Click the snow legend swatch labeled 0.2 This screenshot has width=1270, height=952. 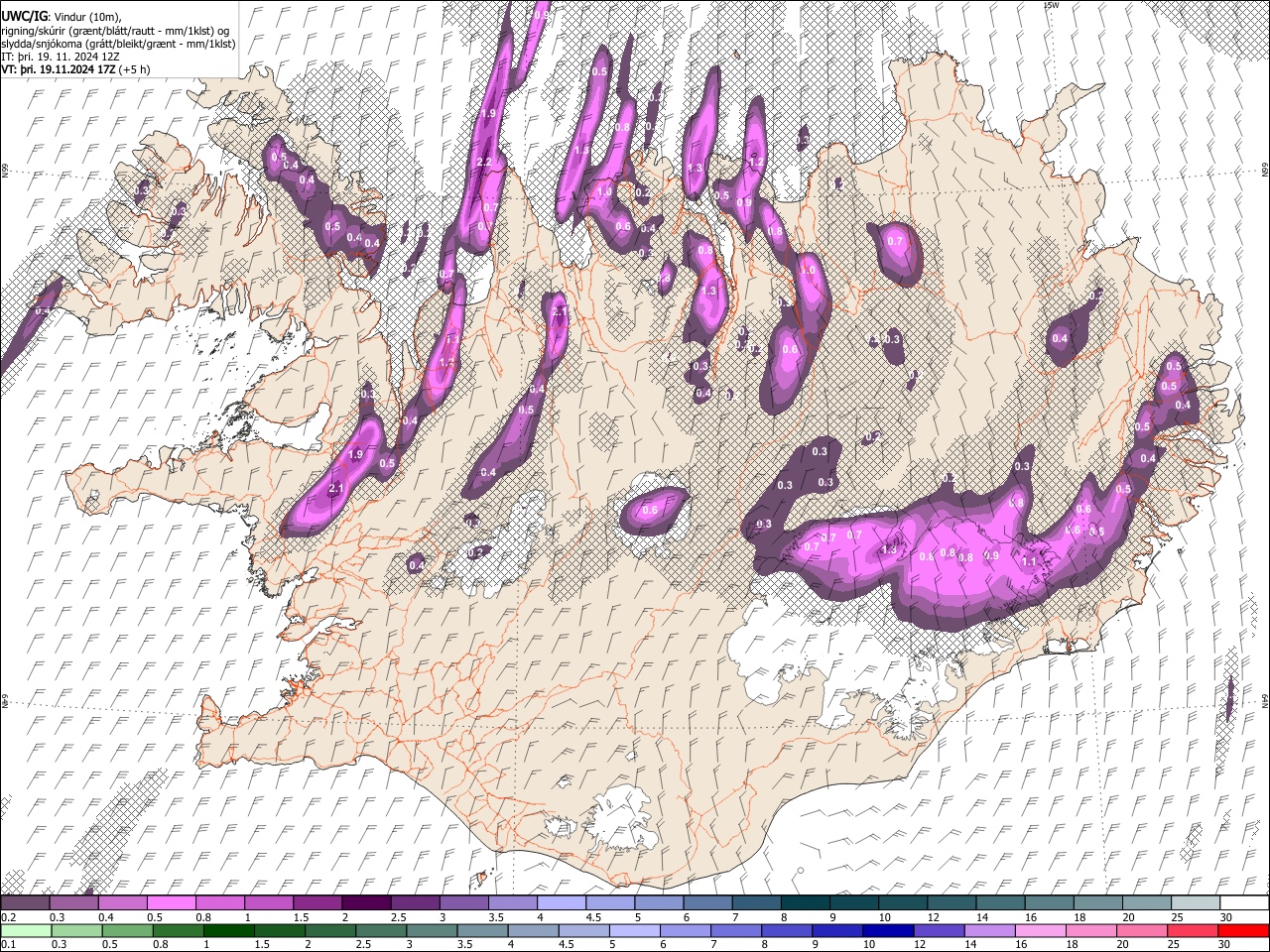[25, 903]
